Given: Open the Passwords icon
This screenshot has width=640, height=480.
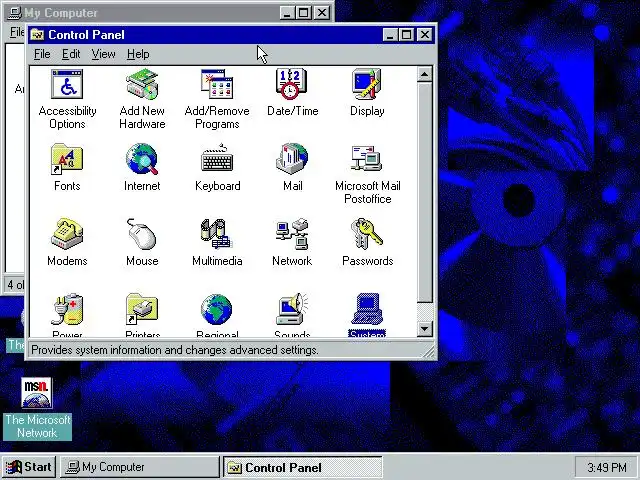Looking at the screenshot, I should coord(367,234).
